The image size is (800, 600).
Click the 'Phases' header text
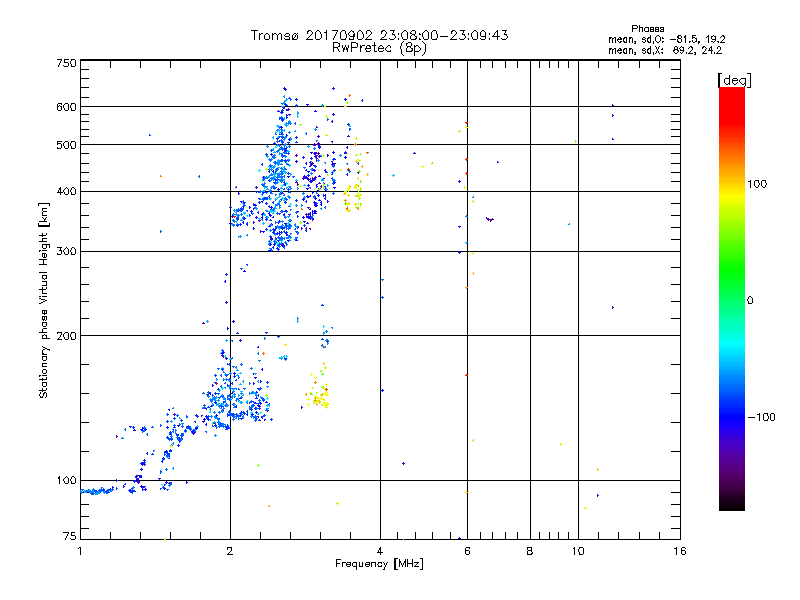tap(647, 29)
